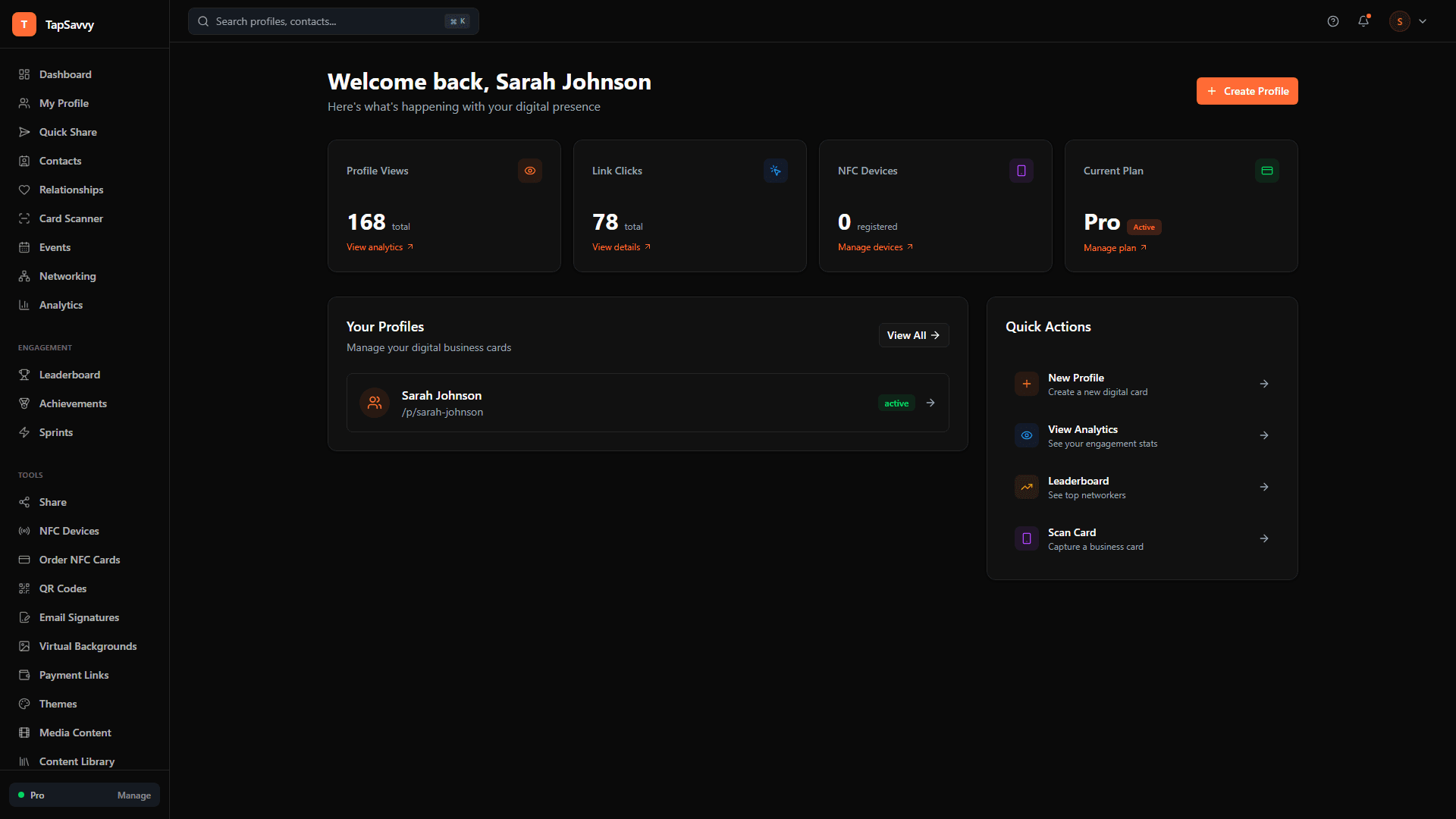Viewport: 1456px width, 819px height.
Task: Click the arrow on Sarah Johnson profile row
Action: click(930, 403)
